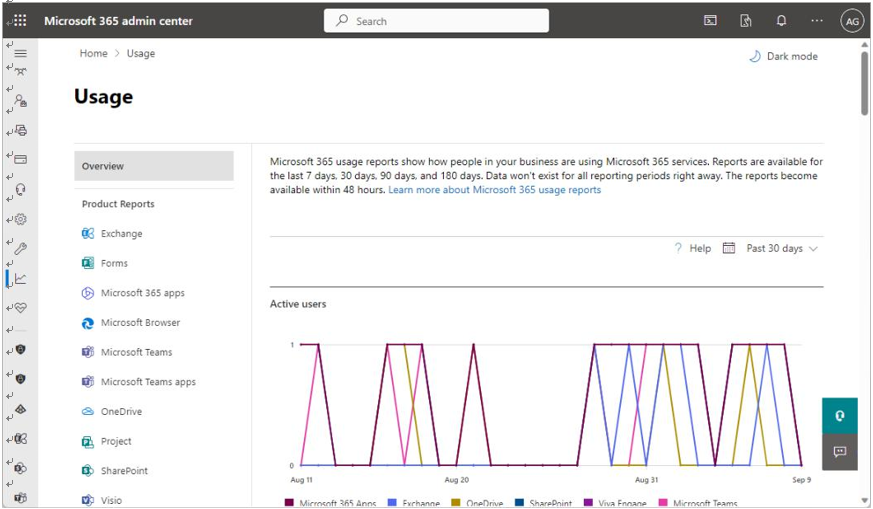Click the Aug 20 label on chart axis

point(457,479)
